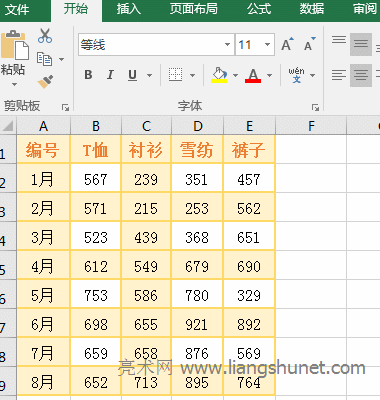Select cell containing 586
This screenshot has height=400, width=380.
[x=146, y=294]
